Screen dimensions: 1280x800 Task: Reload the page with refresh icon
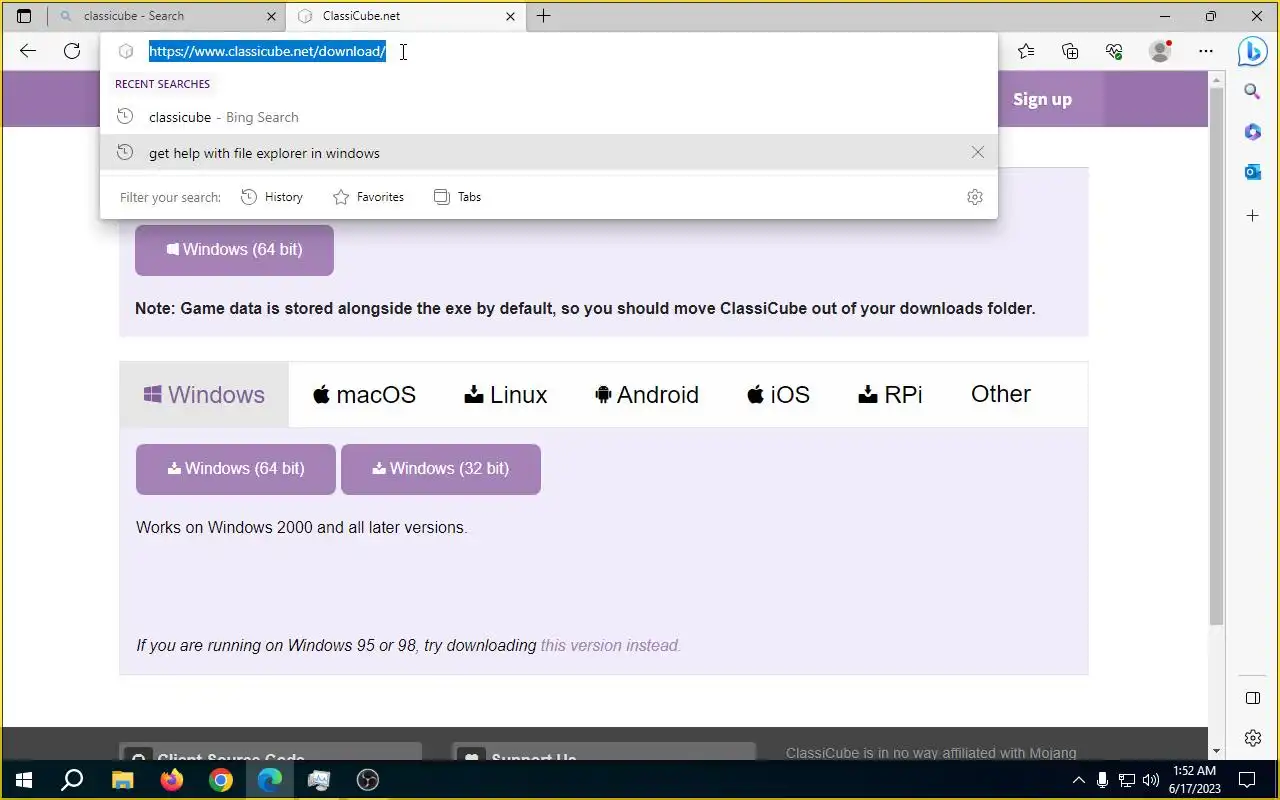(x=72, y=51)
